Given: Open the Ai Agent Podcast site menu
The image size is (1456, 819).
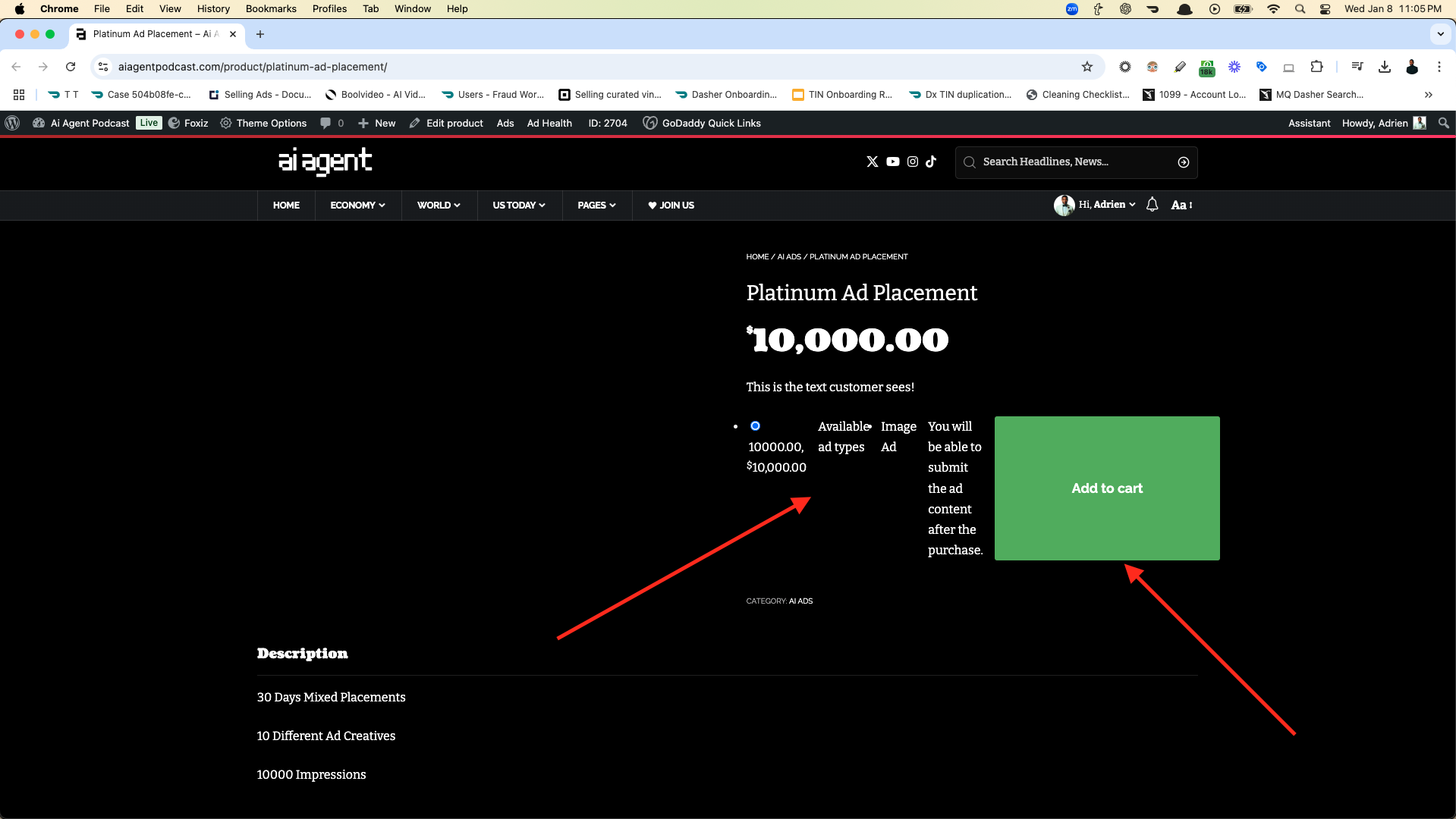Looking at the screenshot, I should (x=81, y=123).
